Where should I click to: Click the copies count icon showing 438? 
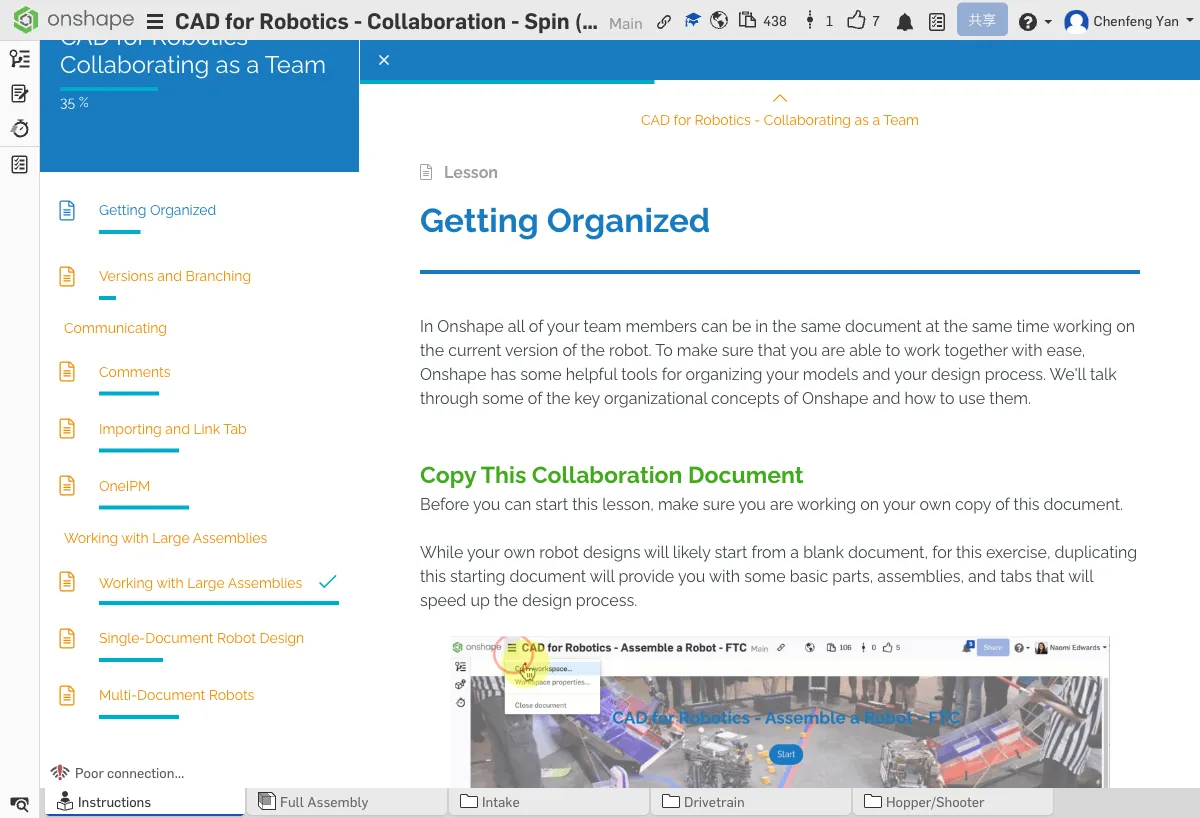(x=747, y=21)
